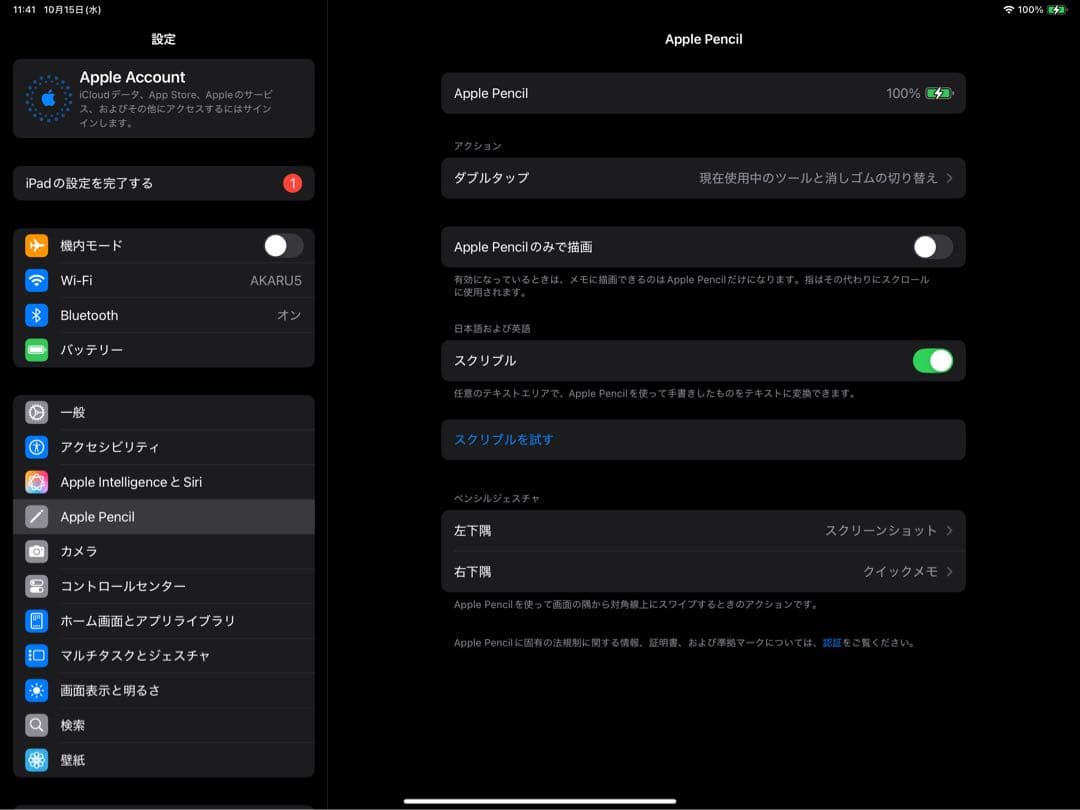The image size is (1080, 810).
Task: Click the アクセシビリティ icon
Action: pos(36,447)
